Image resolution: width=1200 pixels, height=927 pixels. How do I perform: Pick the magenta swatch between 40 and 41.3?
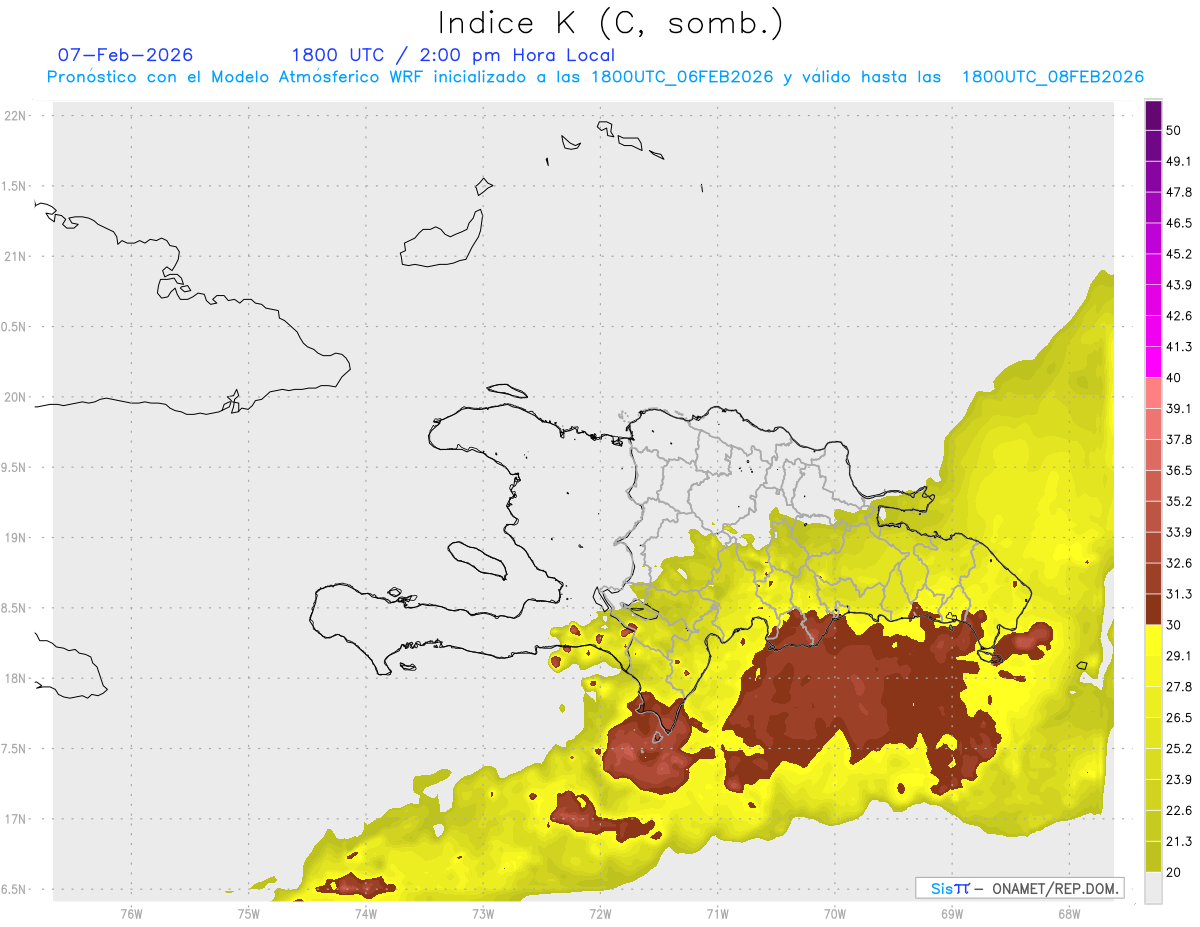[1153, 362]
